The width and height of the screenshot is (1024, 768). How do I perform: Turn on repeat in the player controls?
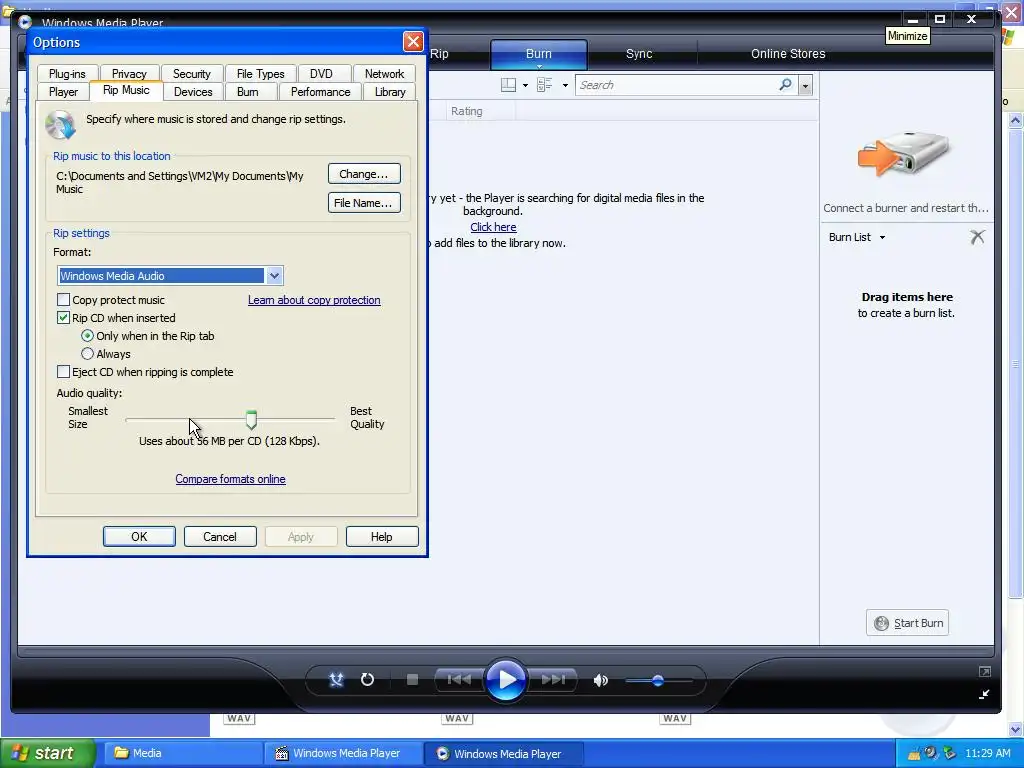[x=367, y=680]
